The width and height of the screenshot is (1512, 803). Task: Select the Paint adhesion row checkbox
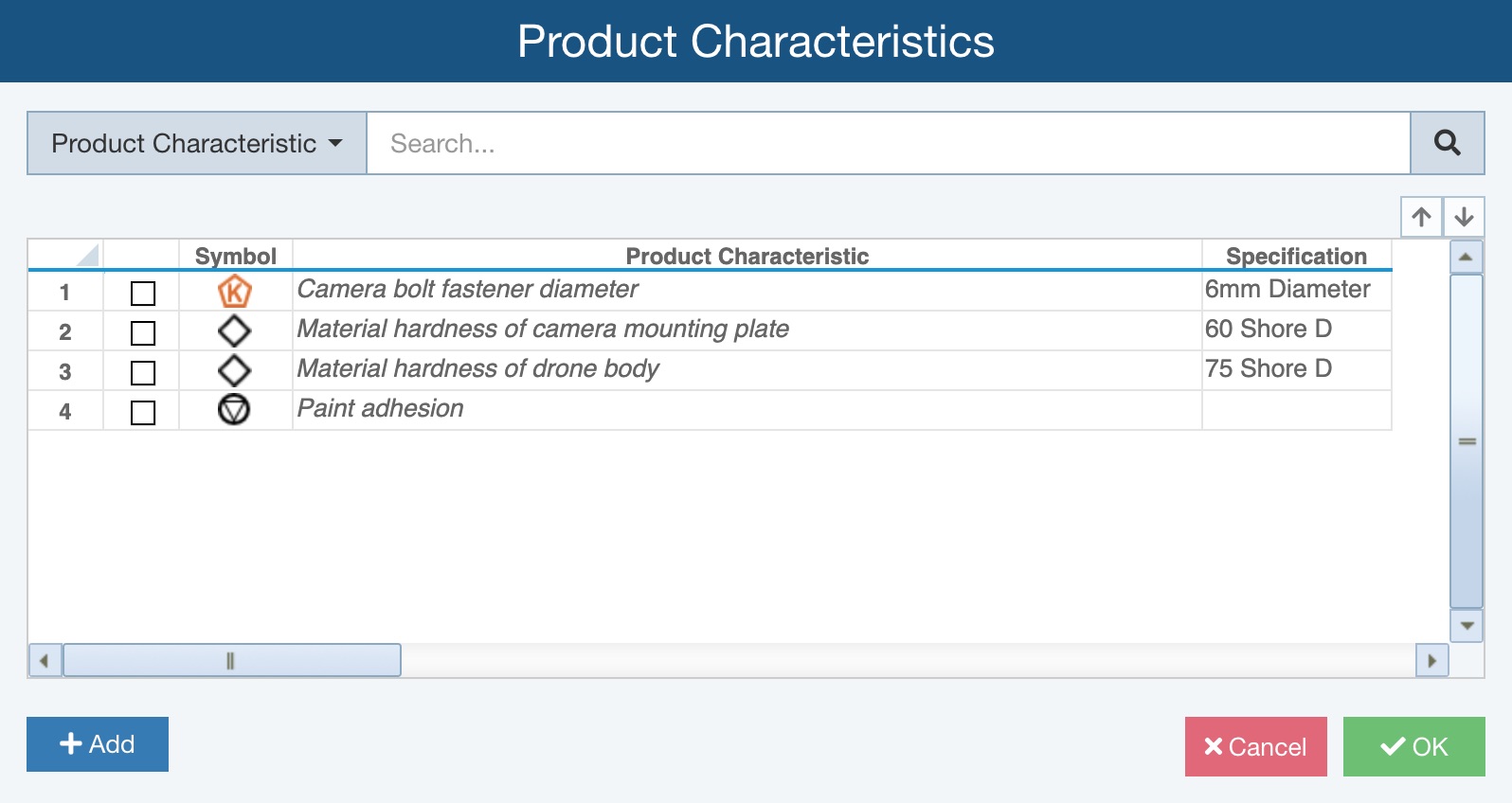point(143,413)
